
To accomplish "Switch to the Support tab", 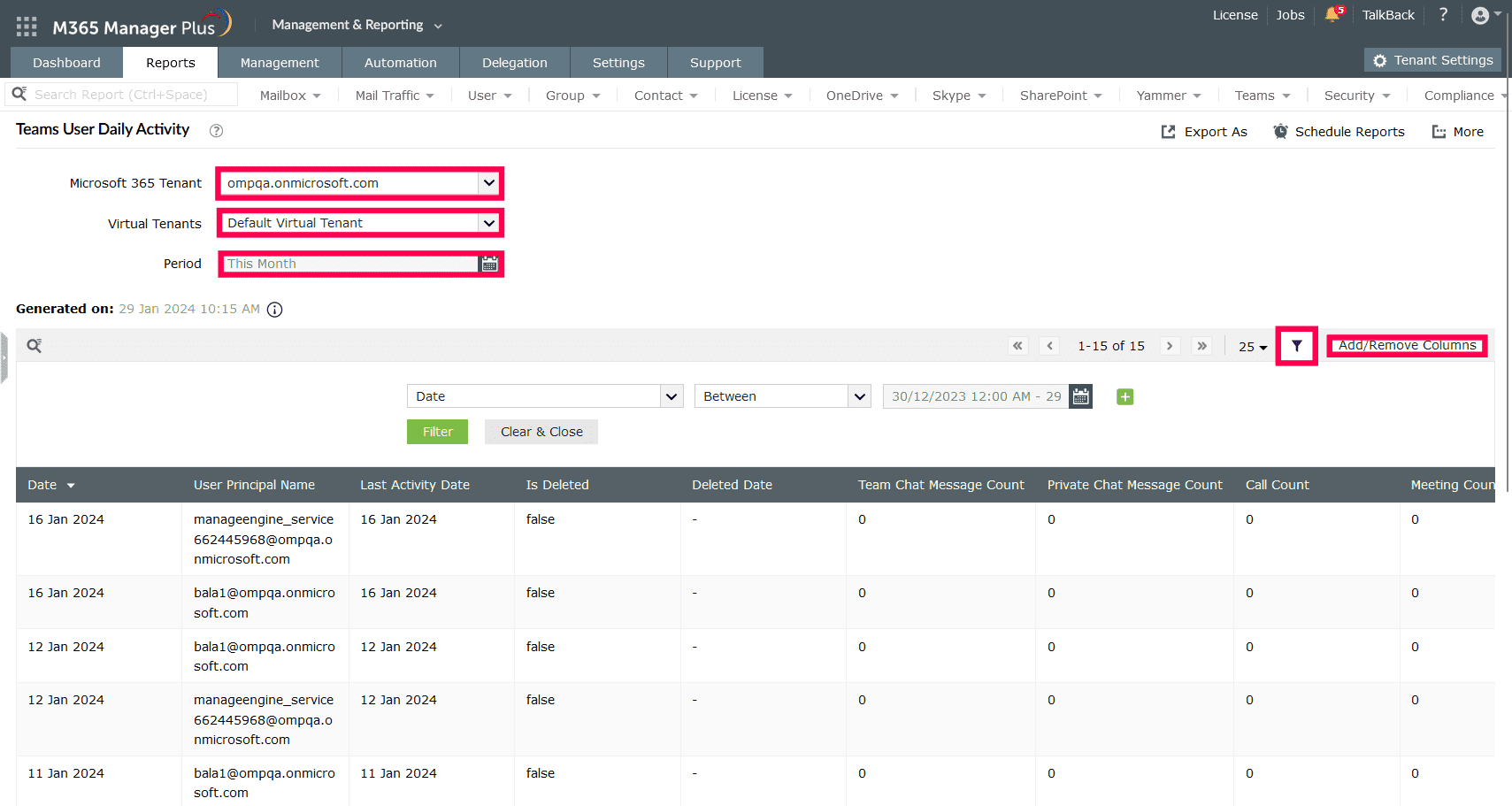I will click(x=716, y=63).
